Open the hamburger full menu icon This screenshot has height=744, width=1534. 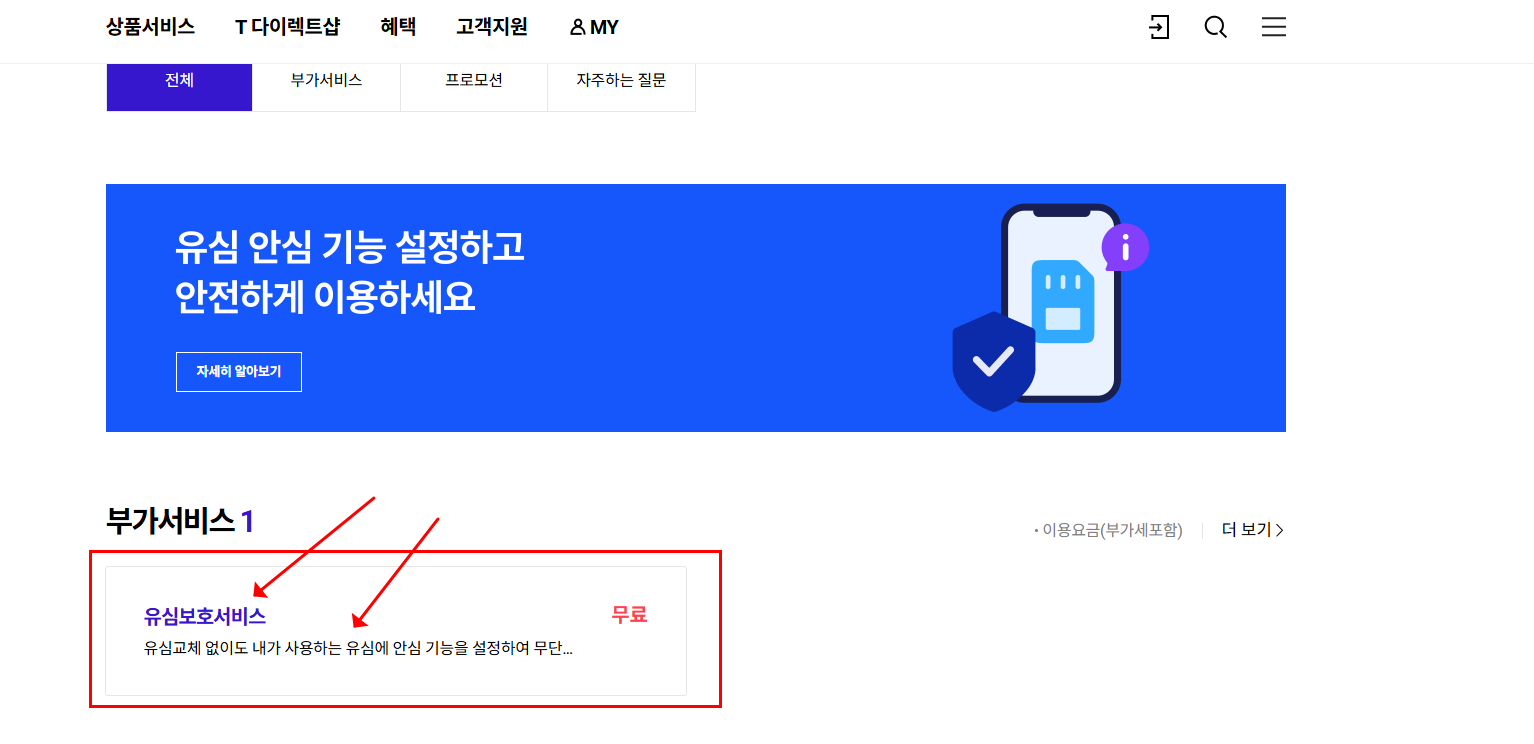pyautogui.click(x=1274, y=27)
